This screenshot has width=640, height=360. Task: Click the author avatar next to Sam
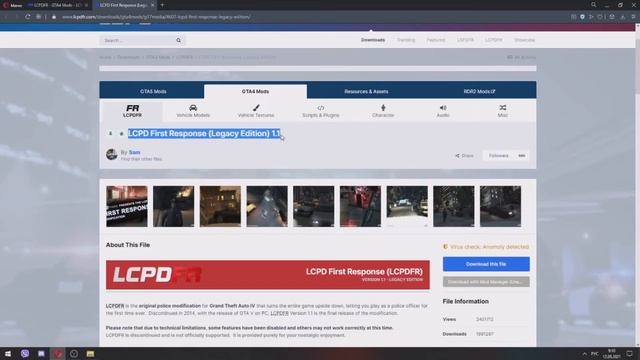pyautogui.click(x=111, y=154)
